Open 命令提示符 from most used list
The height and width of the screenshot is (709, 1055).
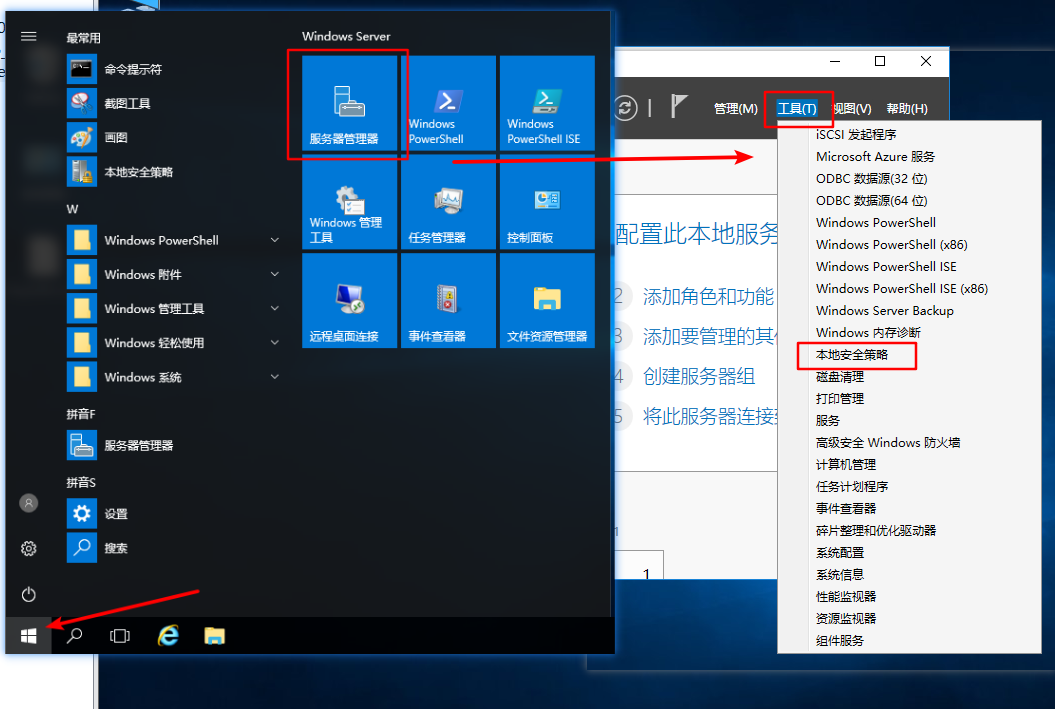click(x=174, y=69)
